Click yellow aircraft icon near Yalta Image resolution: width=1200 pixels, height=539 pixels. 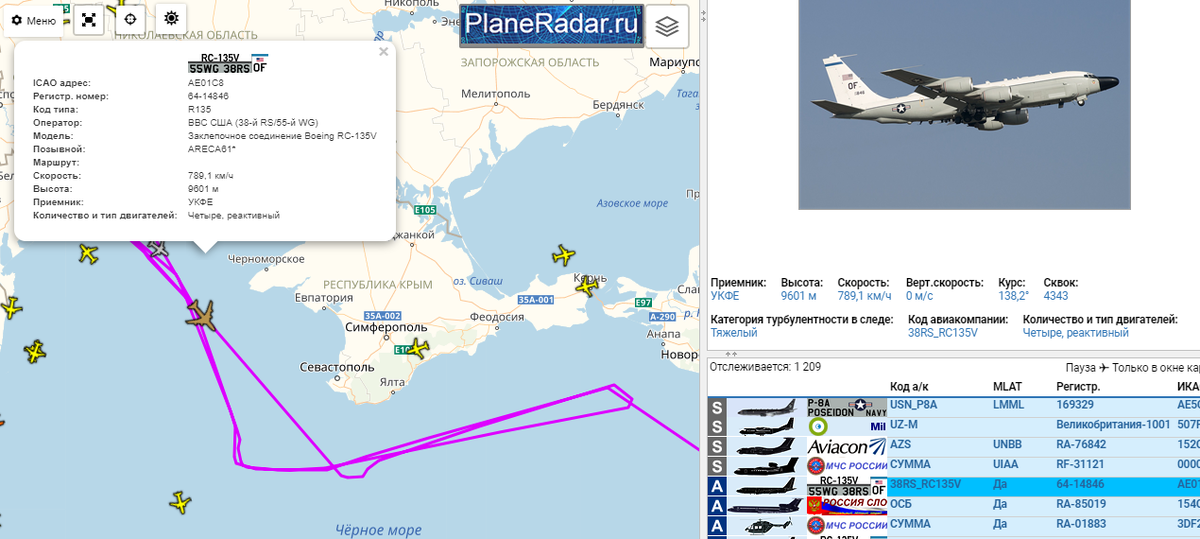418,349
